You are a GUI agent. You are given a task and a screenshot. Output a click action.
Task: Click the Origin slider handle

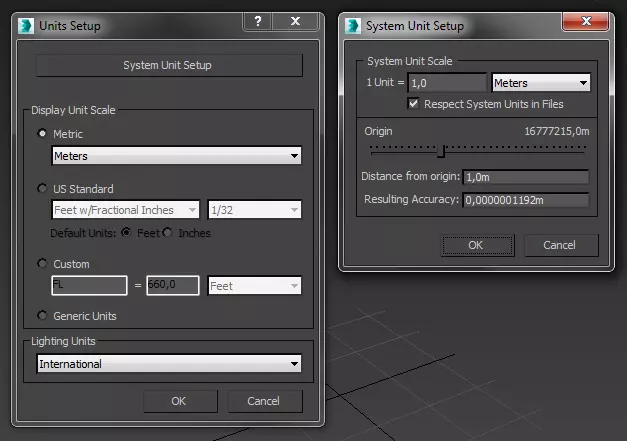click(x=441, y=151)
